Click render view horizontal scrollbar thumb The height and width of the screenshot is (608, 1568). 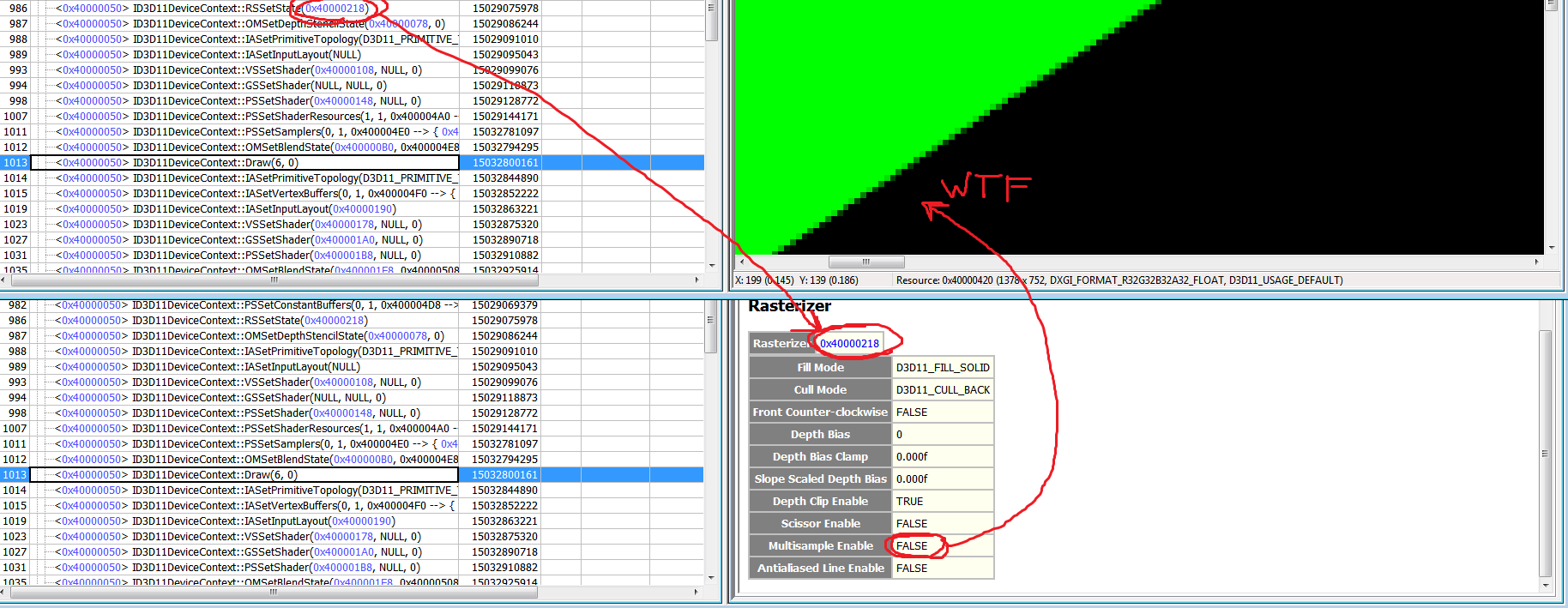(x=866, y=262)
